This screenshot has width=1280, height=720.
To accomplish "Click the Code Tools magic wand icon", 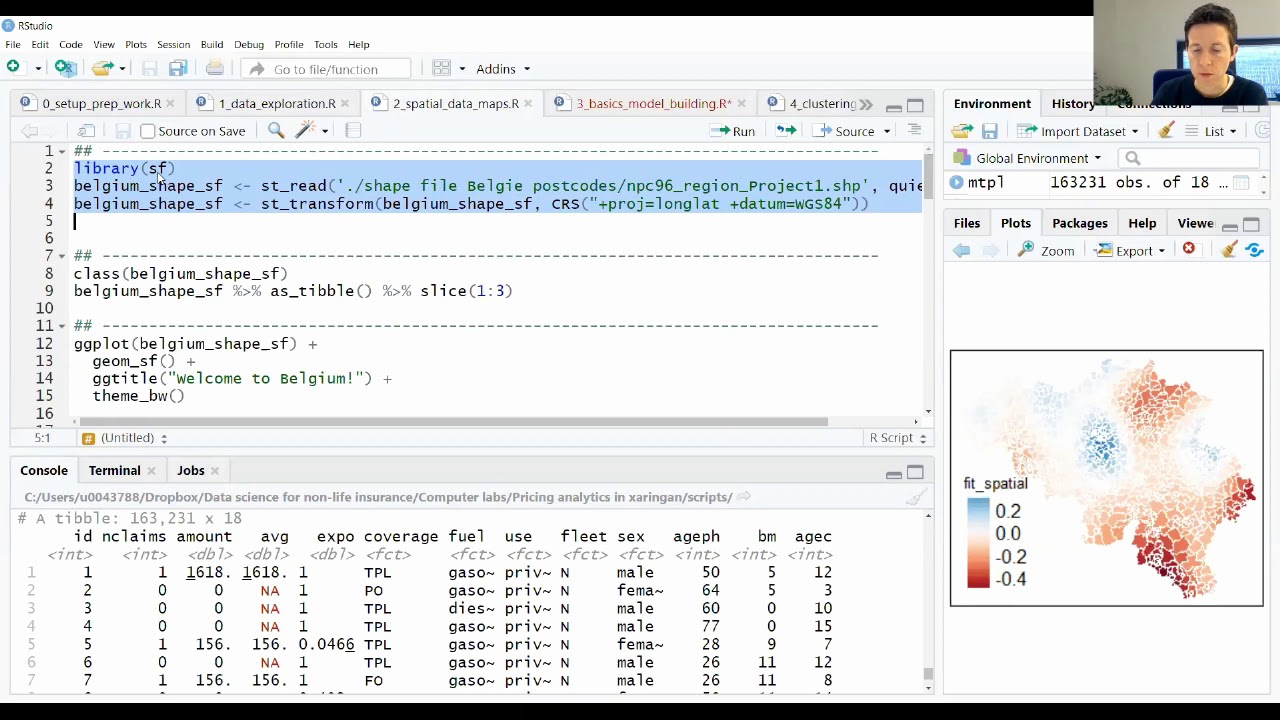I will (x=305, y=130).
